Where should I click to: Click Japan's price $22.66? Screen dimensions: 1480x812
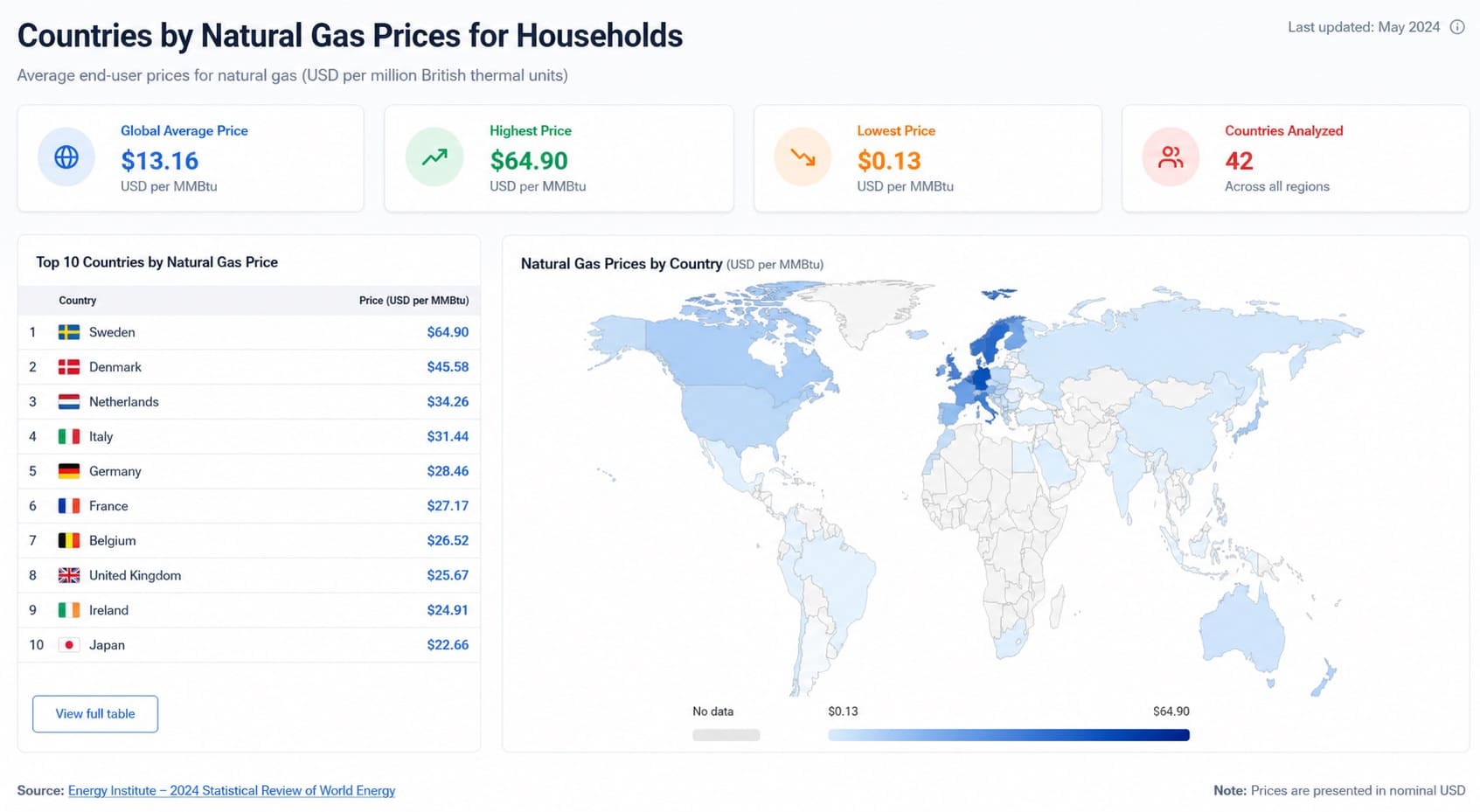pos(448,645)
